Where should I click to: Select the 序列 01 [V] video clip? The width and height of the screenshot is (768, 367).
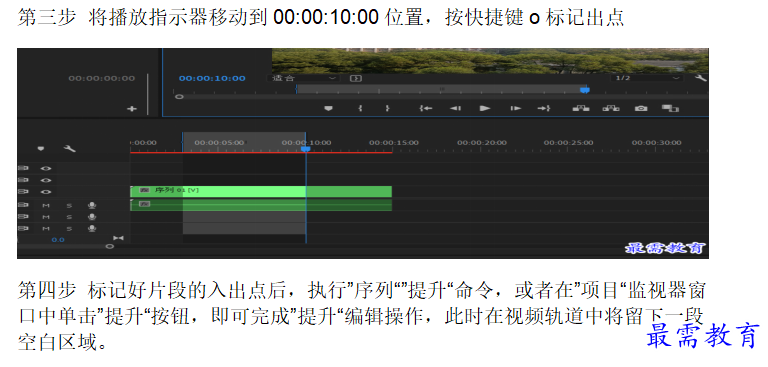pyautogui.click(x=261, y=191)
